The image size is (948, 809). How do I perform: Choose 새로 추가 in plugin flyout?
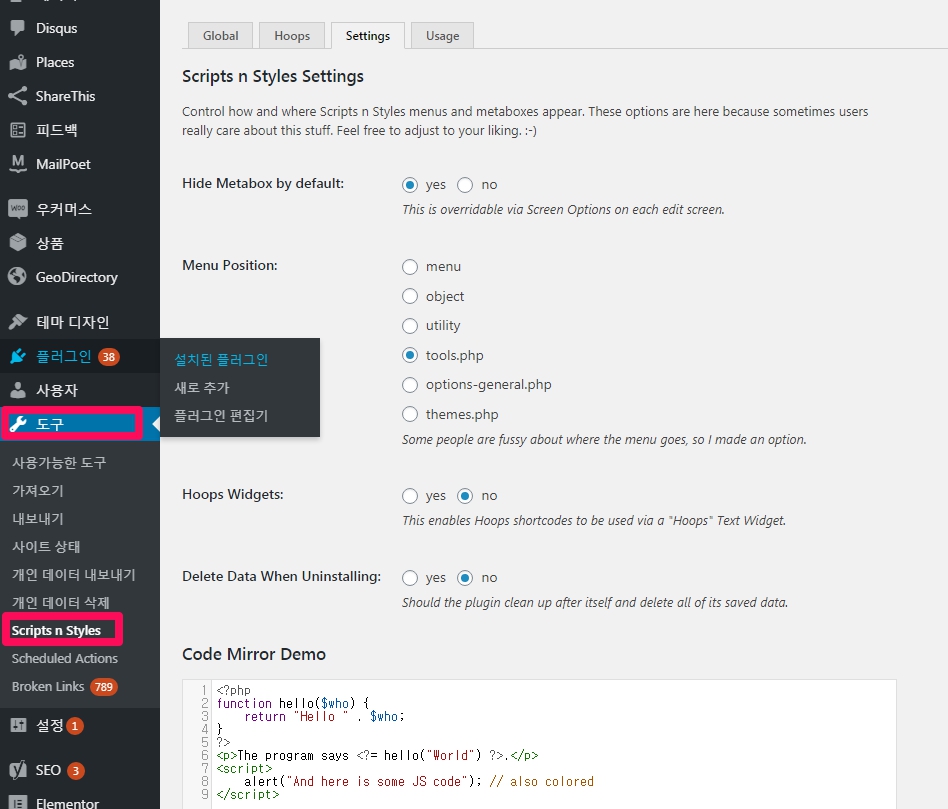tap(202, 388)
